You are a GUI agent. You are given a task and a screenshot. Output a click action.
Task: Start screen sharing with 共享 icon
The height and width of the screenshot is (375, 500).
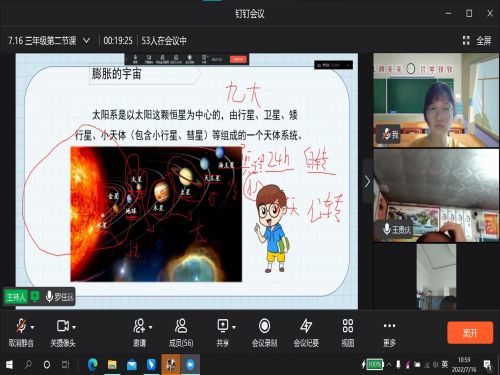click(223, 326)
